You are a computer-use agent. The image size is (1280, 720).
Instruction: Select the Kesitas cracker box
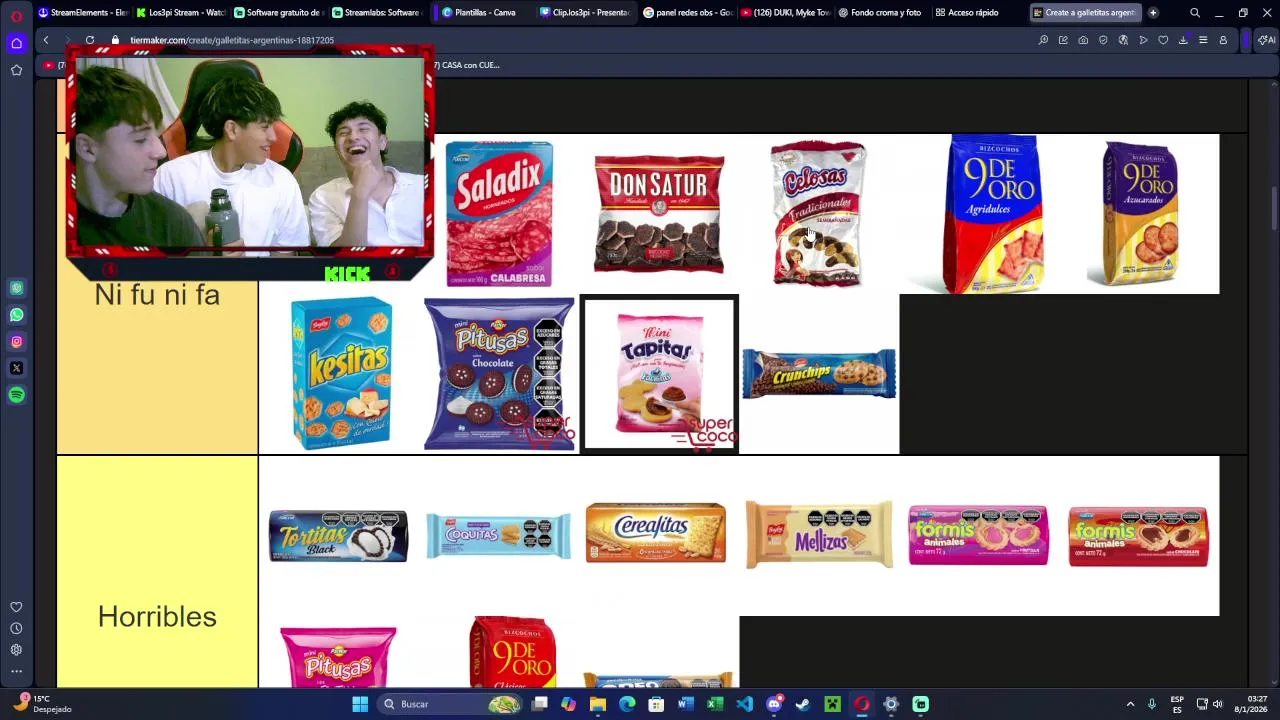(341, 374)
